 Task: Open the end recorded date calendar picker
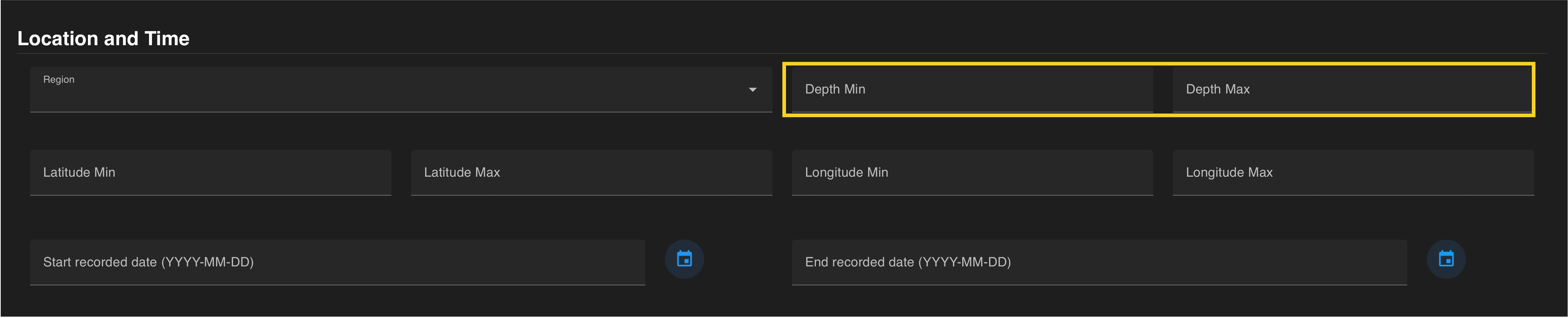[x=1446, y=259]
